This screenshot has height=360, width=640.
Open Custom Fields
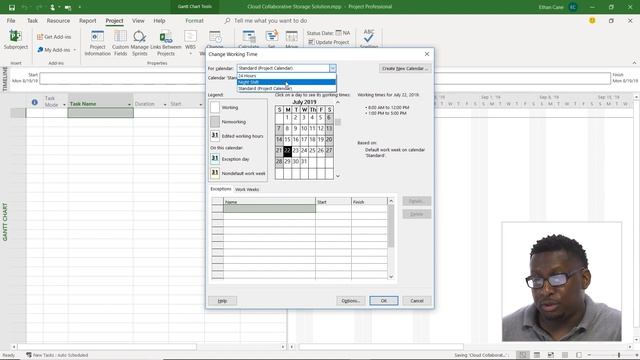pyautogui.click(x=120, y=43)
